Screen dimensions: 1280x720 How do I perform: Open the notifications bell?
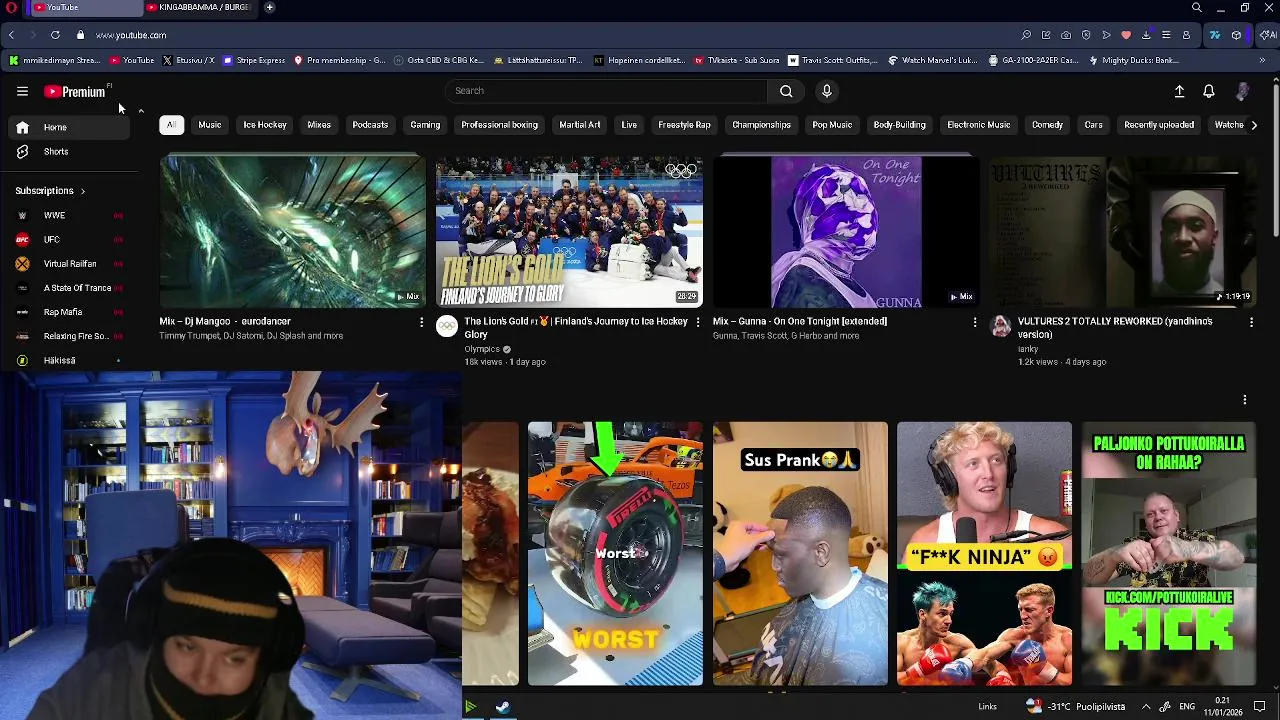[1208, 91]
